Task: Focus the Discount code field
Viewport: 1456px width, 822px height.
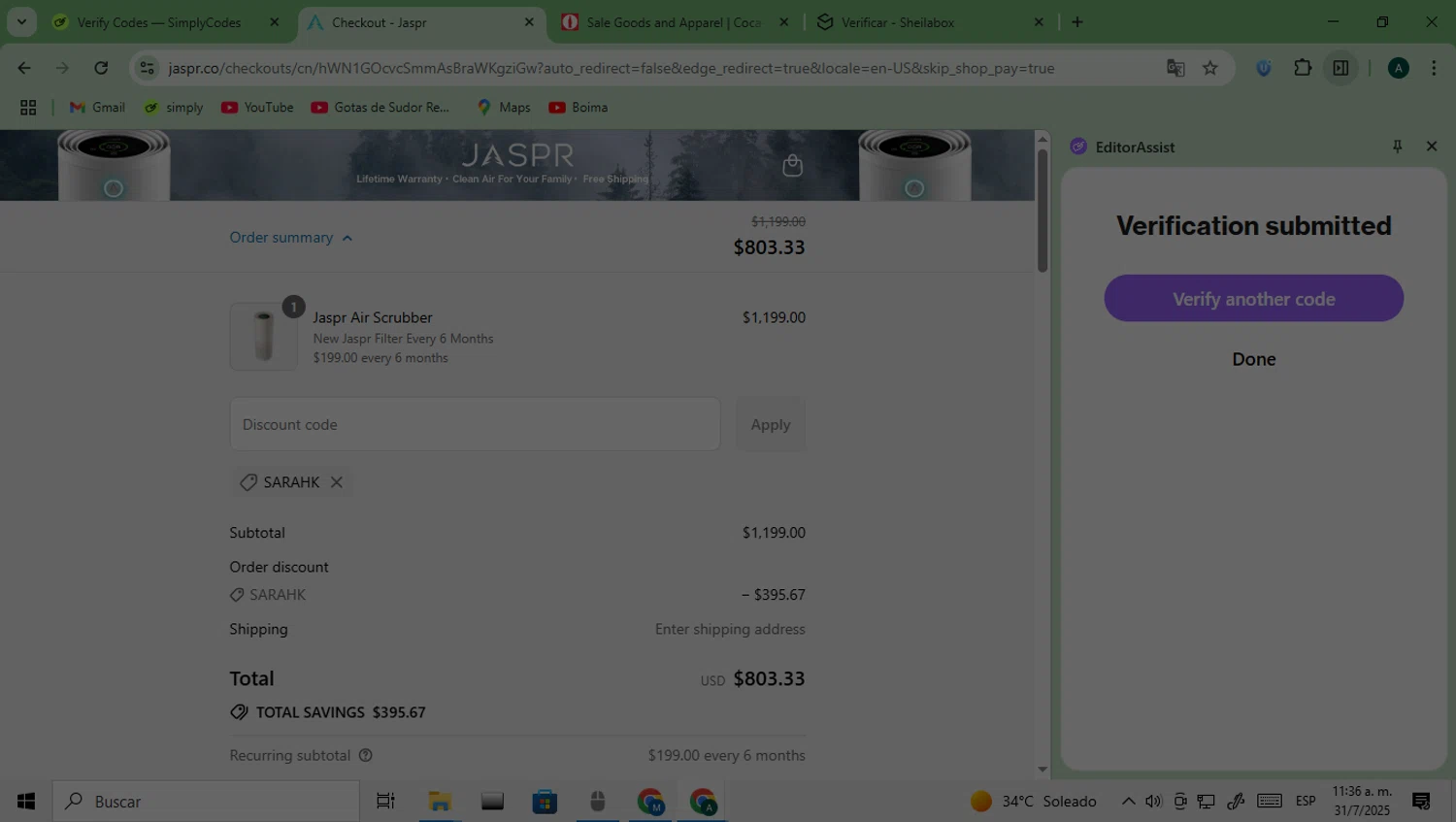Action: tap(475, 424)
